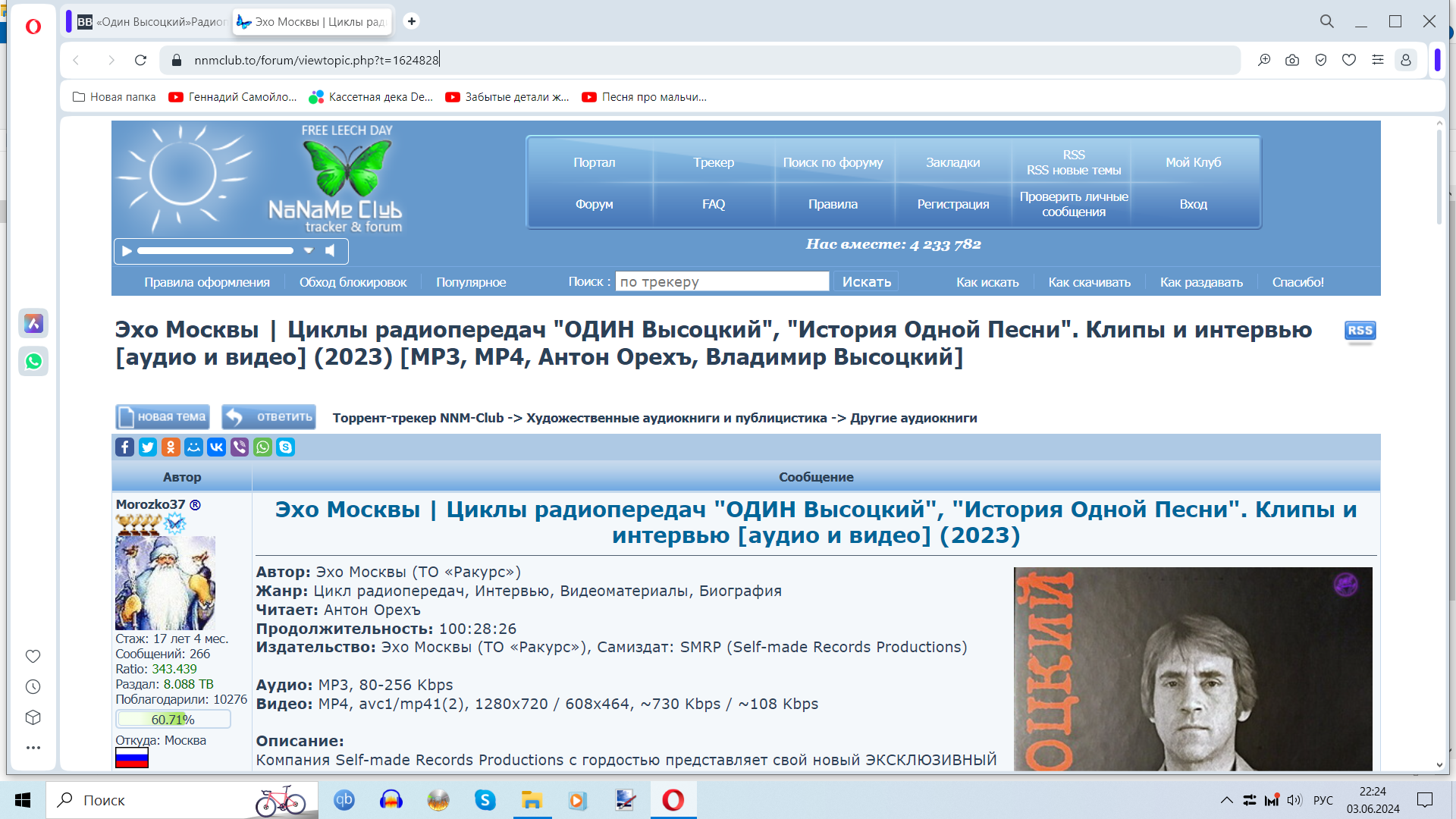
Task: Open Vysotsky cover image
Action: click(x=1193, y=669)
